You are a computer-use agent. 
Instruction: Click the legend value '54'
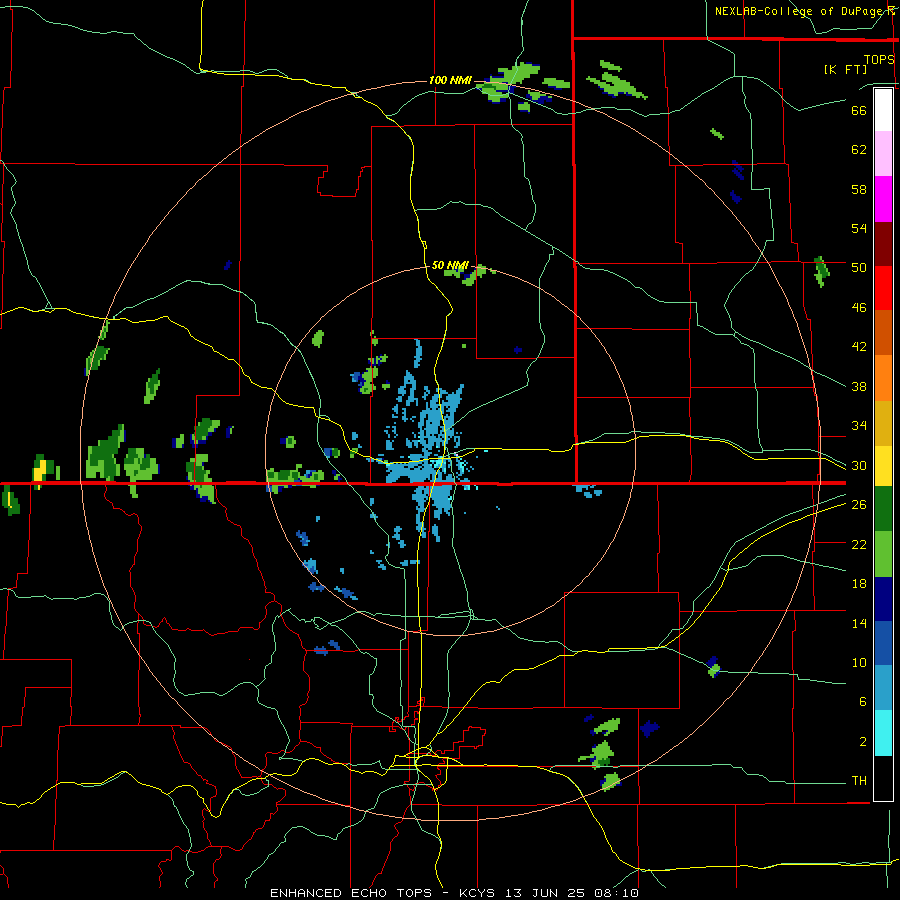pyautogui.click(x=859, y=228)
